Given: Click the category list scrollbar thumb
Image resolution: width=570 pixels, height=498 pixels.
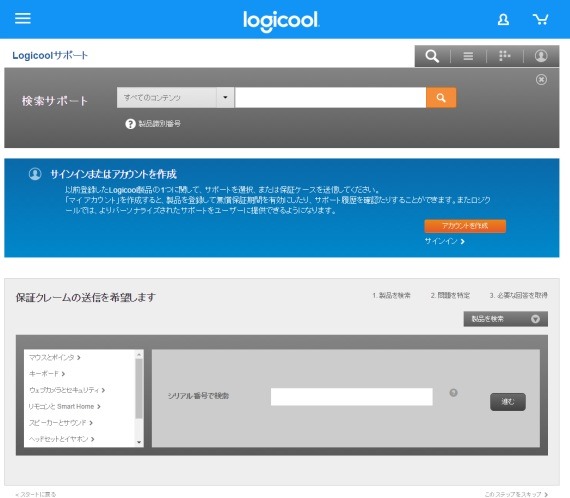Looking at the screenshot, I should pyautogui.click(x=139, y=388).
